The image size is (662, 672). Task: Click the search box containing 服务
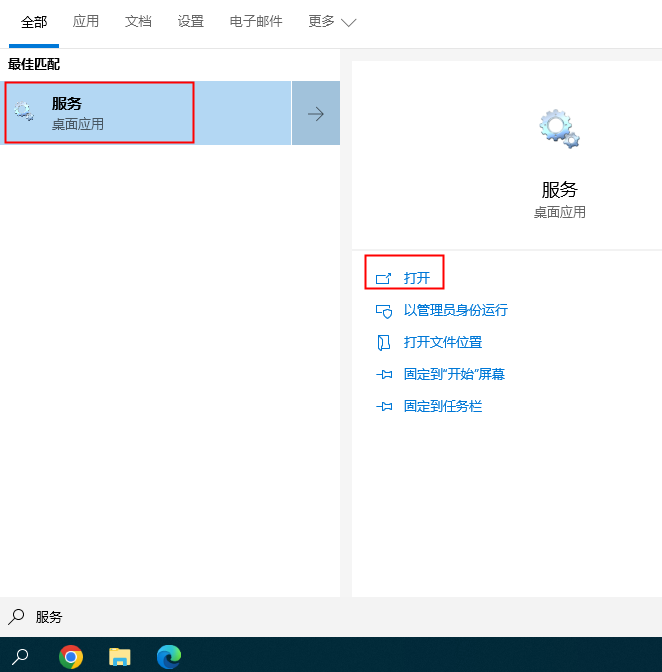300,617
